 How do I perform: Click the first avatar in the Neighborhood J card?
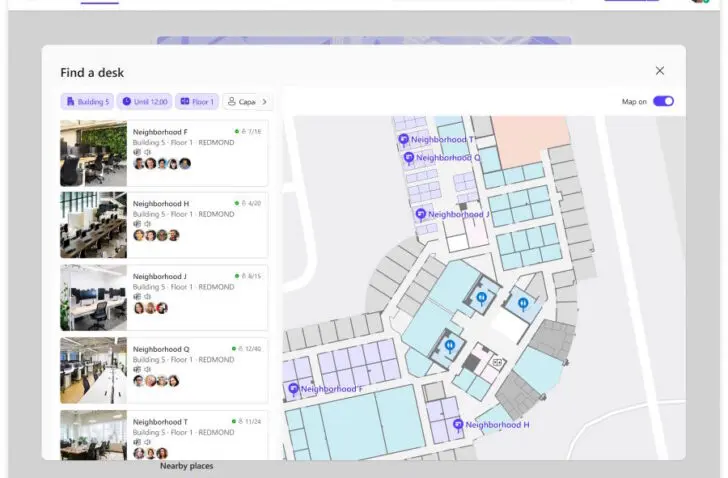click(x=139, y=308)
